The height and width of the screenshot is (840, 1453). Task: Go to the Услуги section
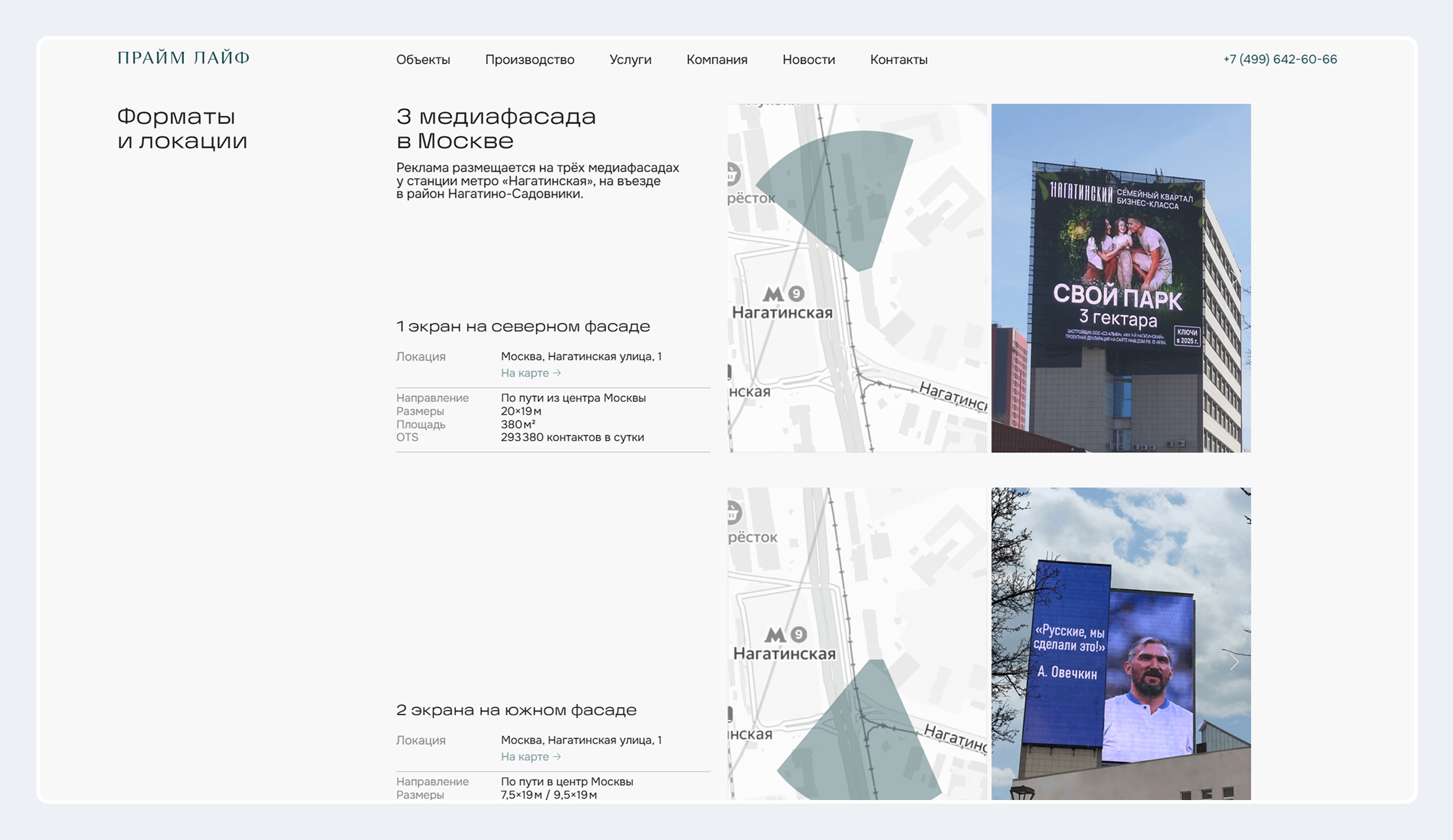pos(630,60)
